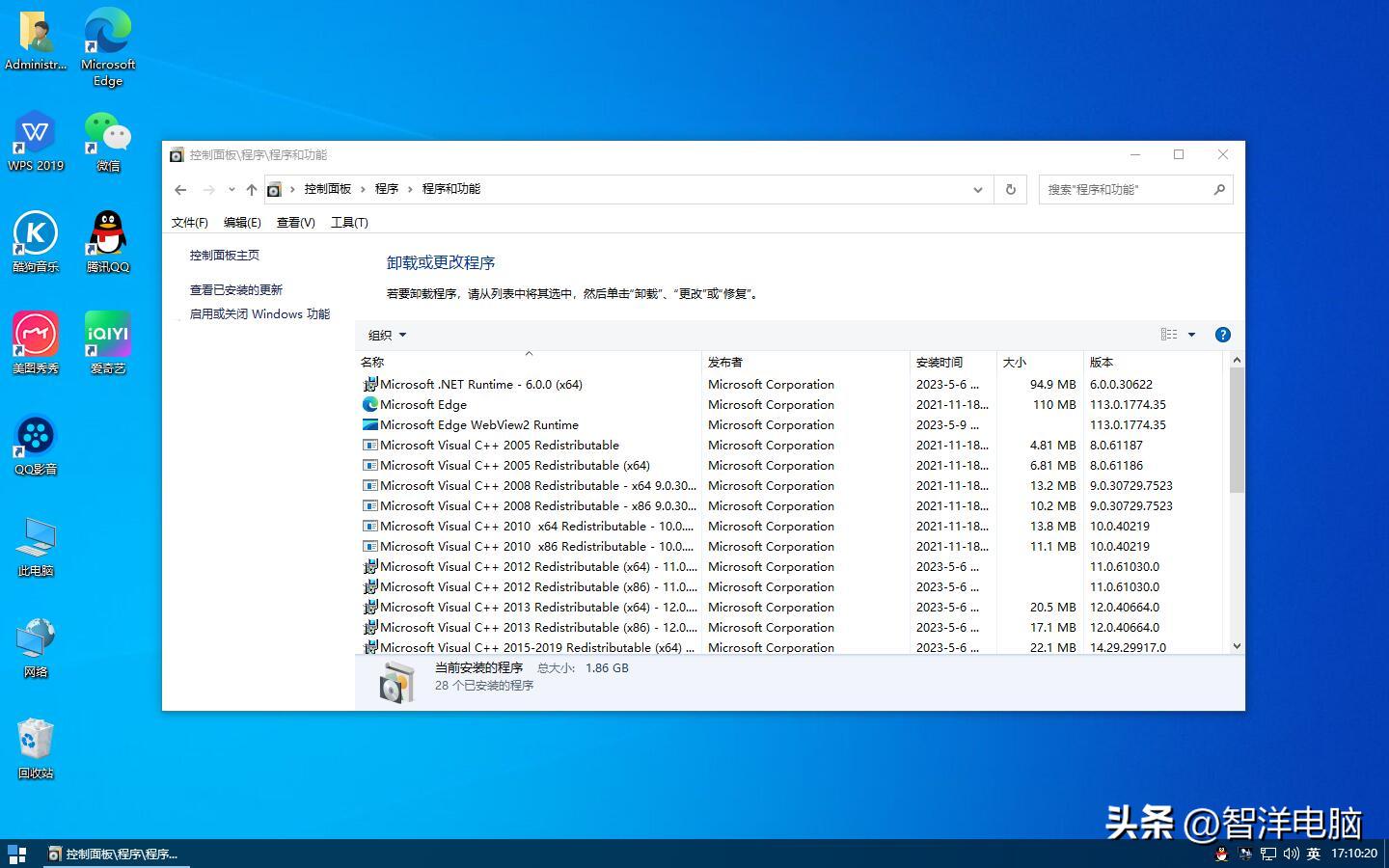
Task: Refresh the Programs and Features list
Action: [1010, 190]
